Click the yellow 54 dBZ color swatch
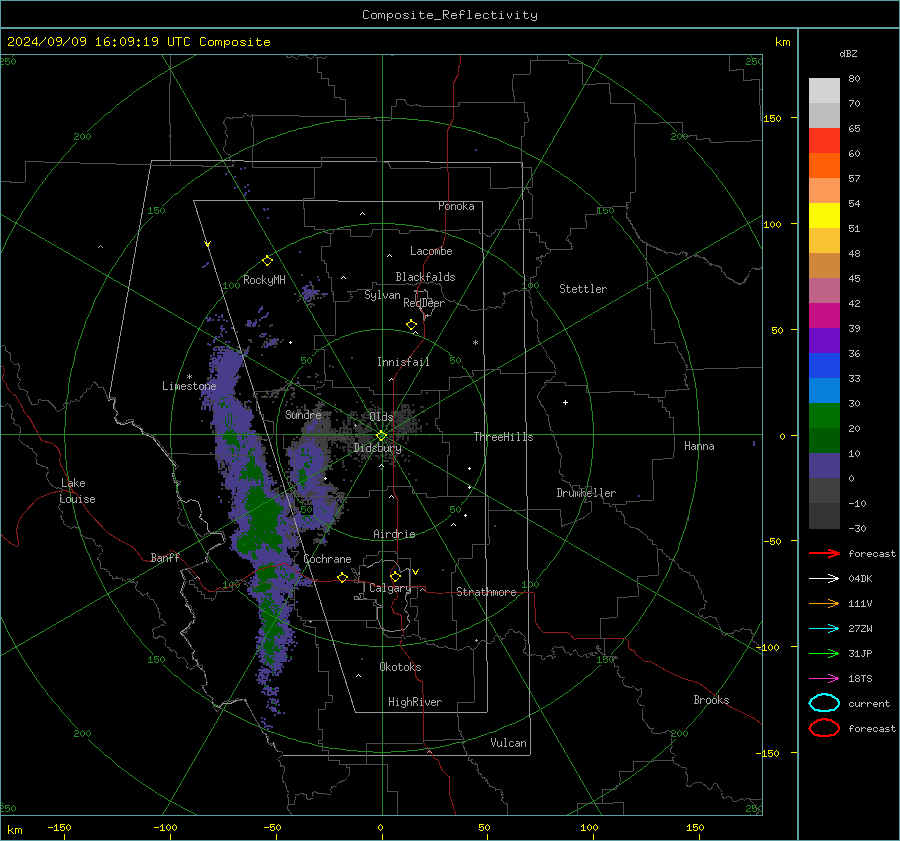 [824, 215]
